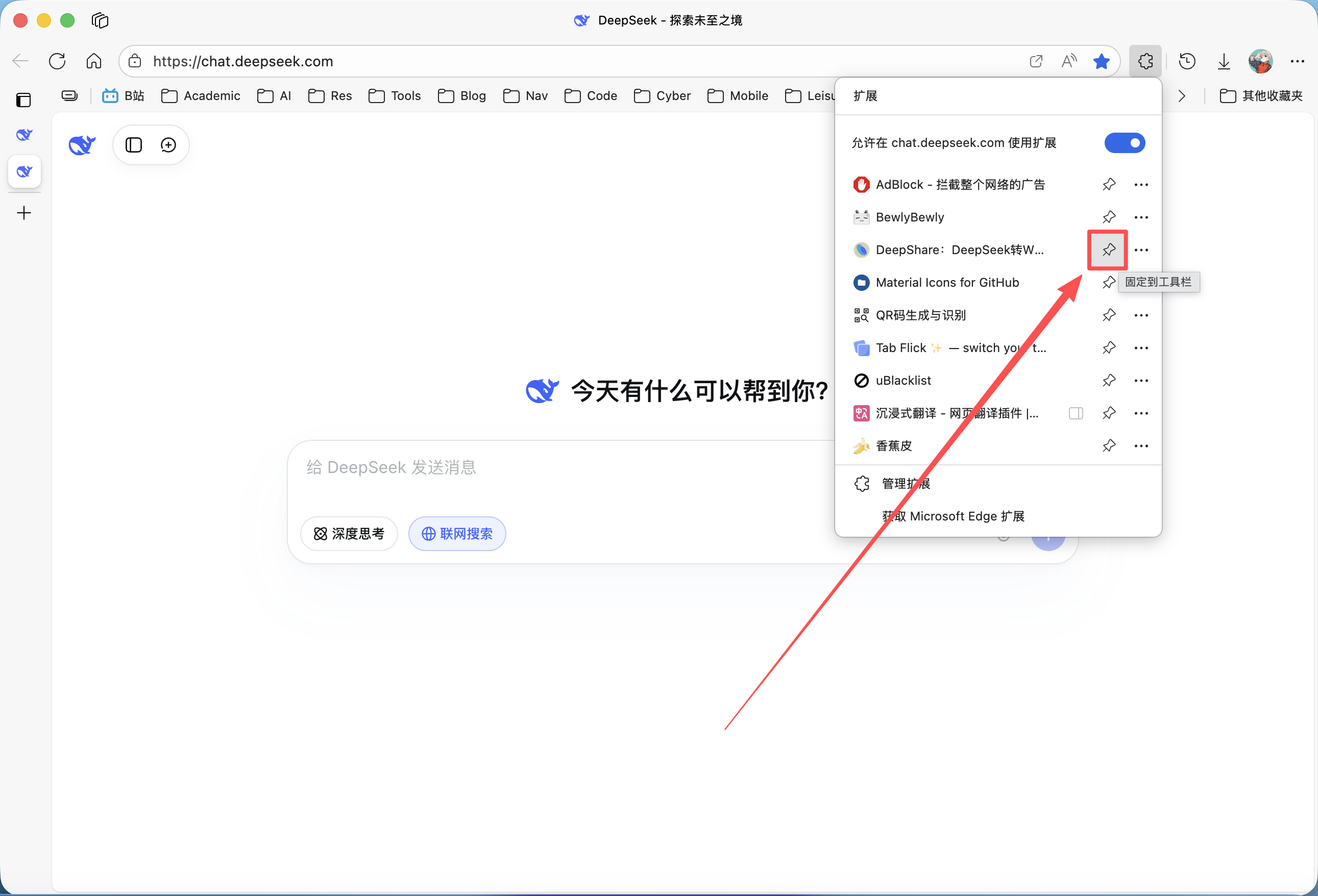Disable extensions on chat.deepseek.com switch
The width and height of the screenshot is (1318, 896).
(1124, 143)
